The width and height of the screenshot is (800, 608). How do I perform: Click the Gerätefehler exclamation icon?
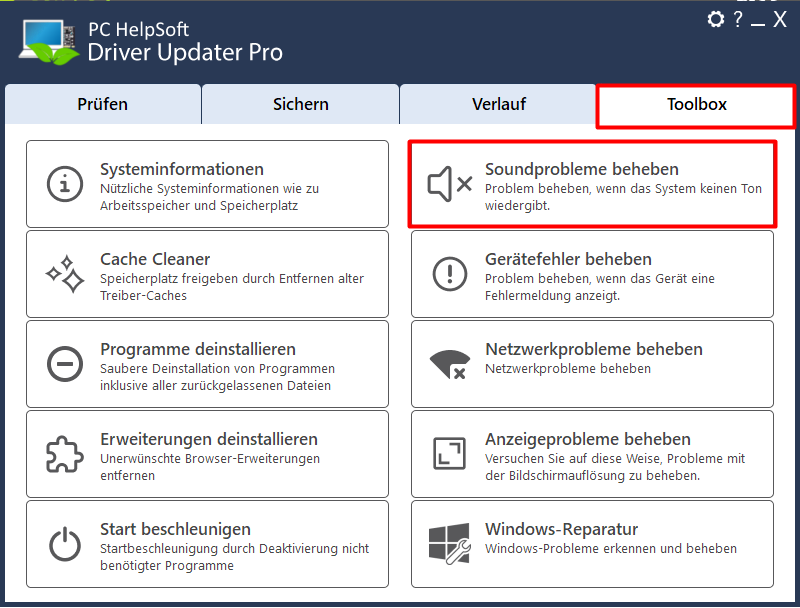[x=449, y=274]
